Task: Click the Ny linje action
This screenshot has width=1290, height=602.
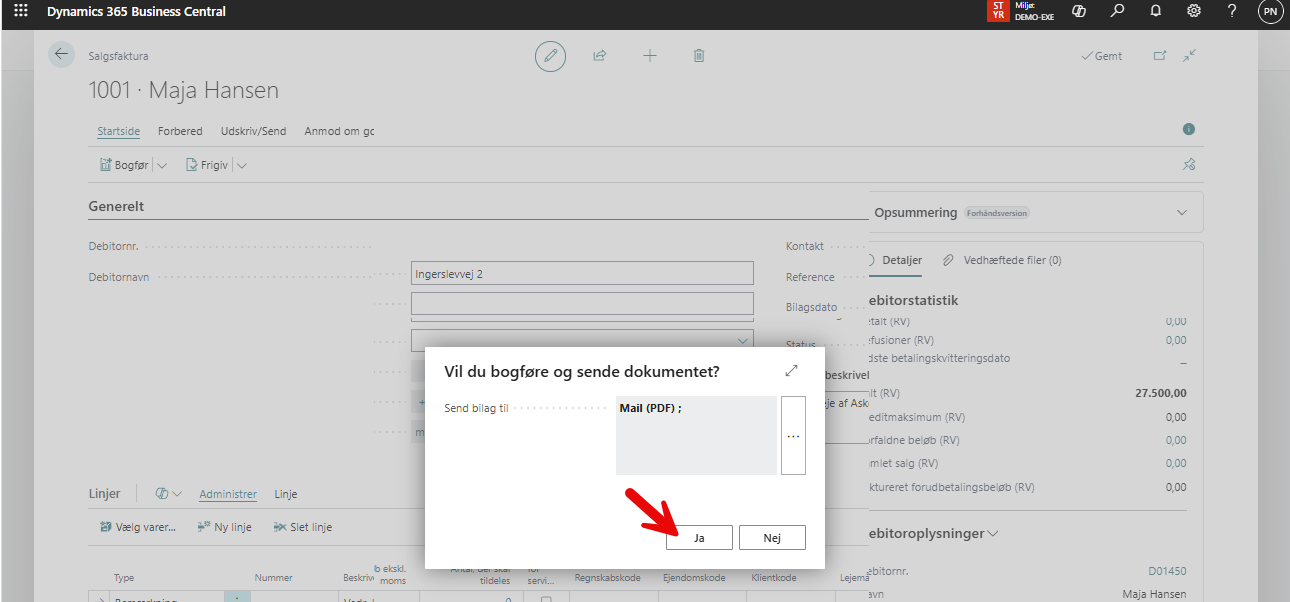Action: 225,527
